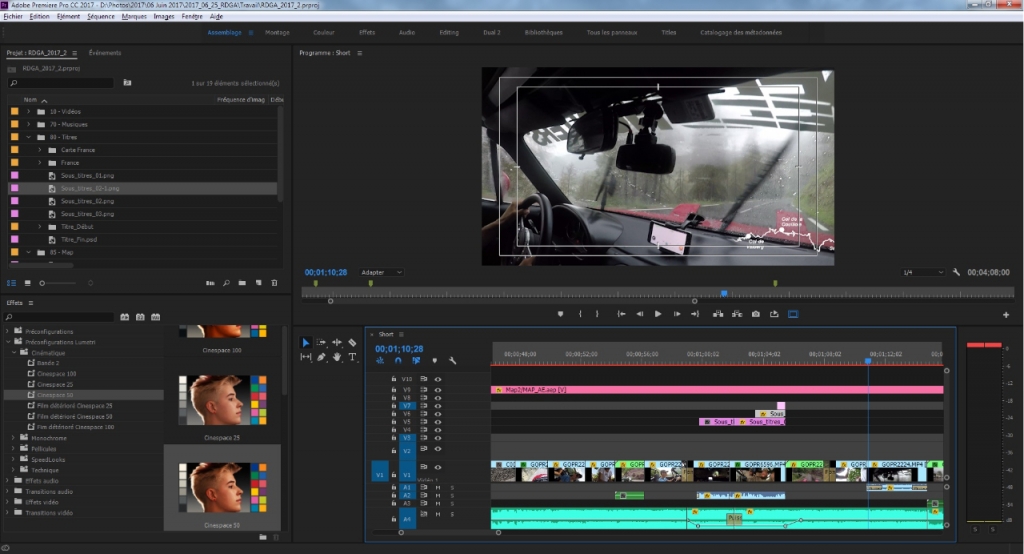The height and width of the screenshot is (554, 1024).
Task: Mute audio track A1
Action: pyautogui.click(x=438, y=487)
